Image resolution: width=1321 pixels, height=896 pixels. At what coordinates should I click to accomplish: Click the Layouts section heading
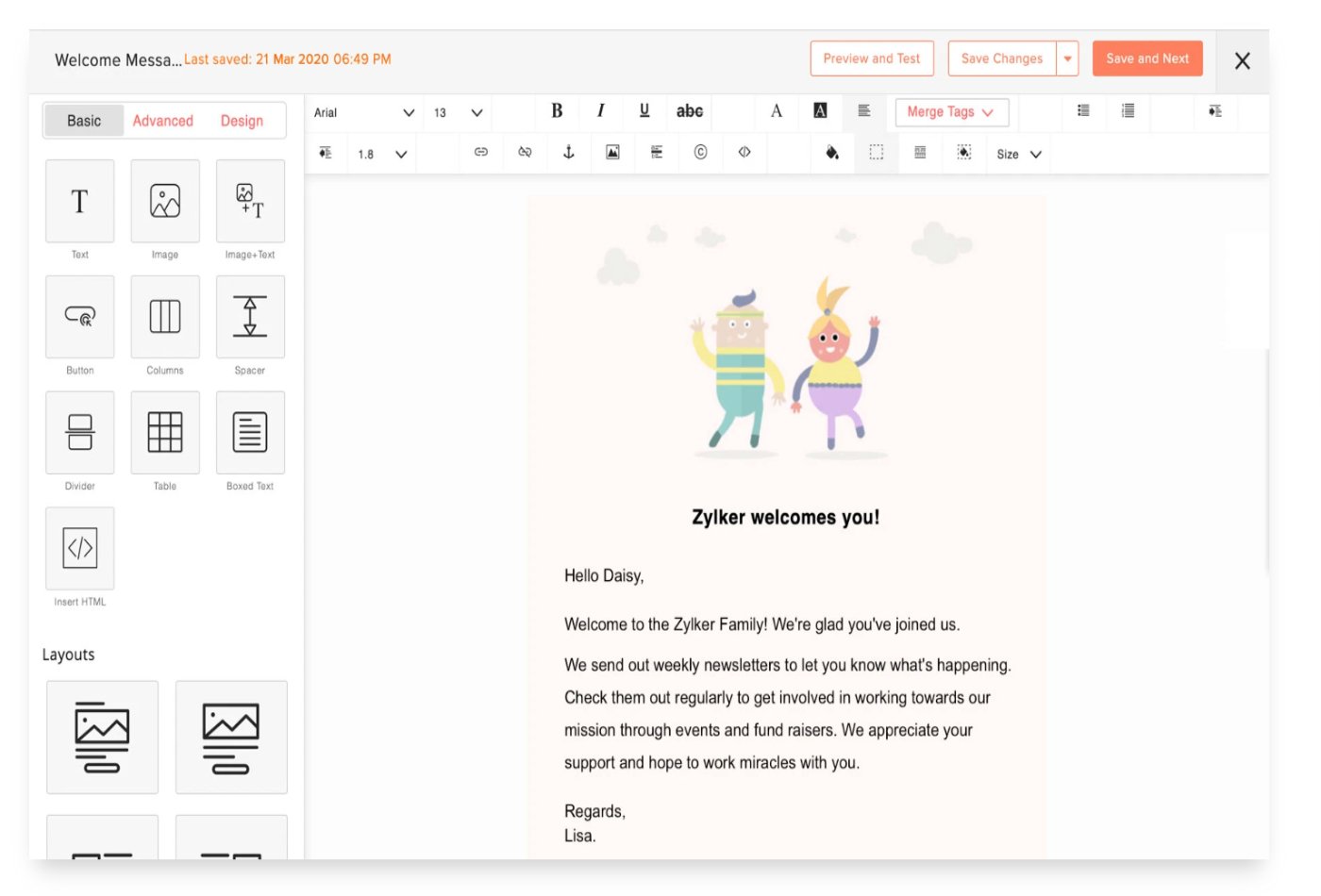click(x=68, y=655)
